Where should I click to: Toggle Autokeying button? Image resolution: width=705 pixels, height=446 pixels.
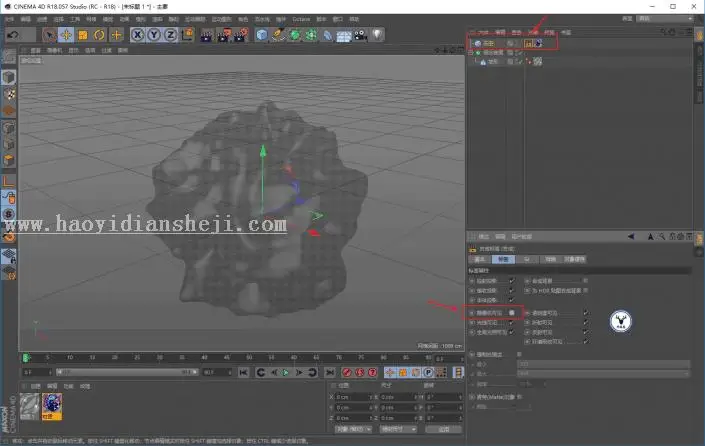tap(360, 372)
